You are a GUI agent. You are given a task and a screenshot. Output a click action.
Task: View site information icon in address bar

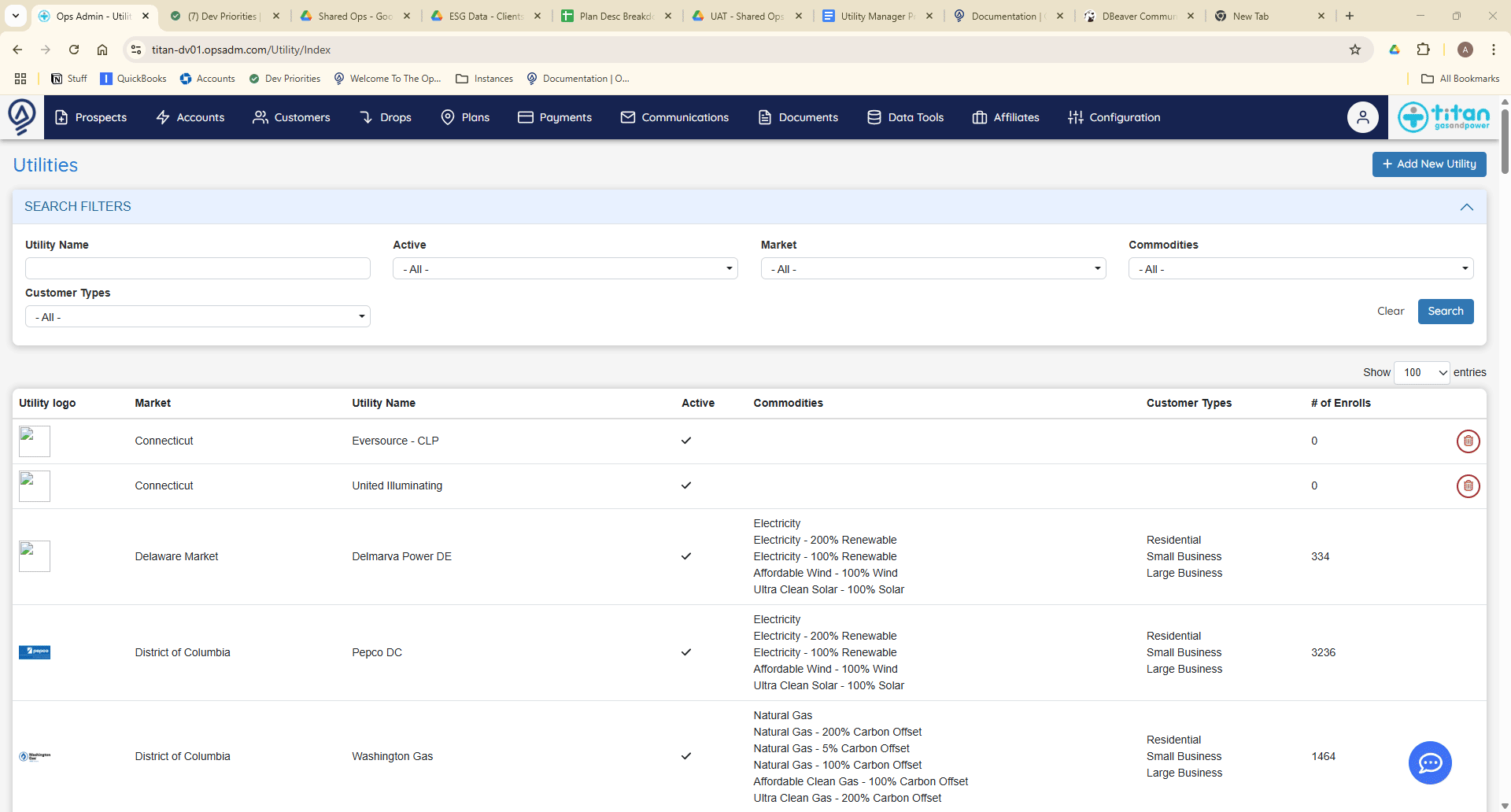click(x=136, y=50)
